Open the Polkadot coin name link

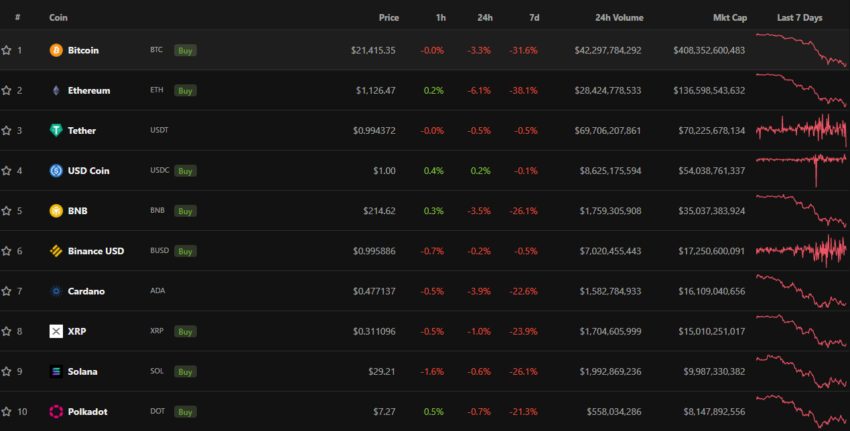click(x=87, y=411)
